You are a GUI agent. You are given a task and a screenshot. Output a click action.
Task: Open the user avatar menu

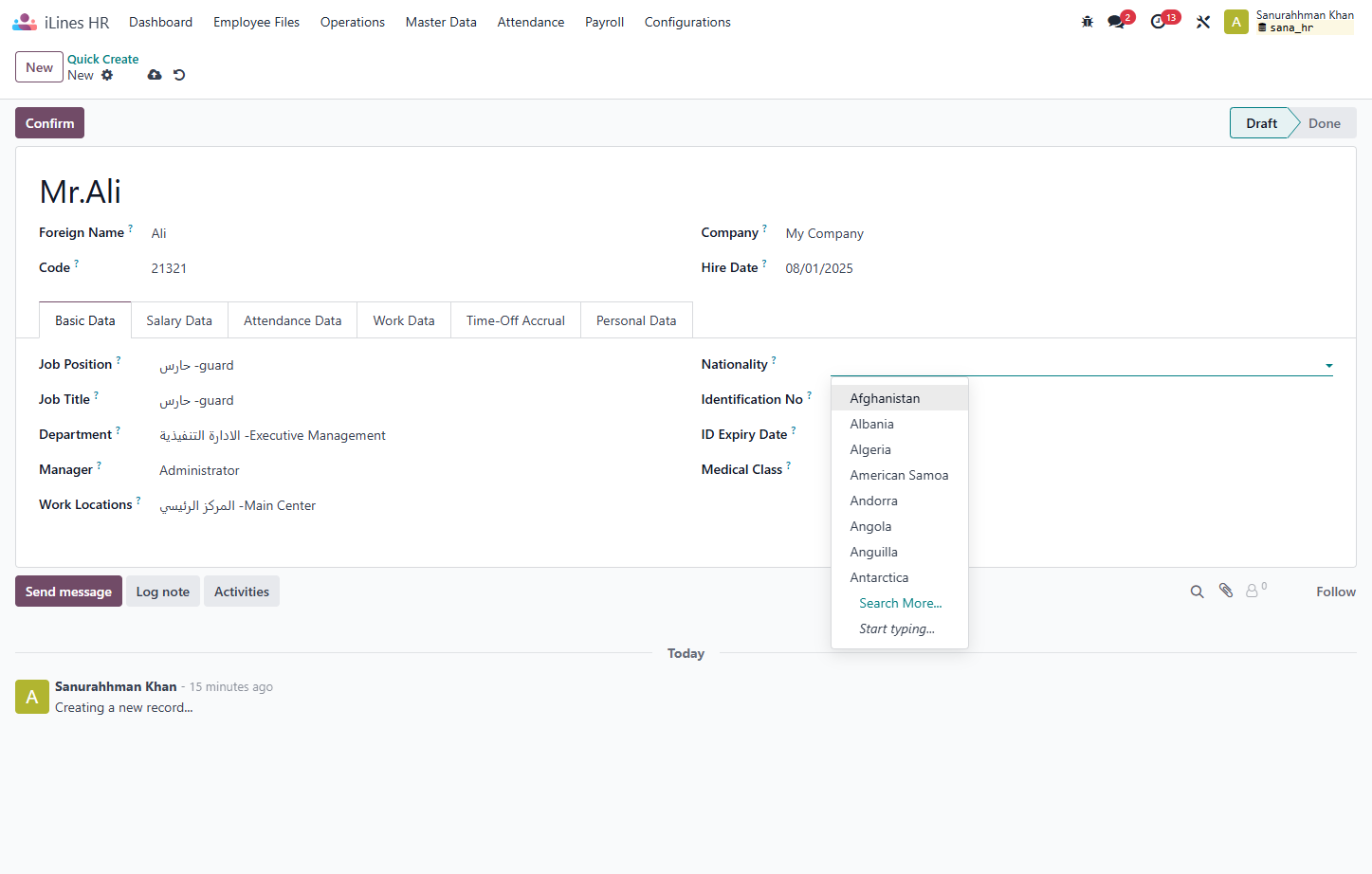[x=1236, y=22]
